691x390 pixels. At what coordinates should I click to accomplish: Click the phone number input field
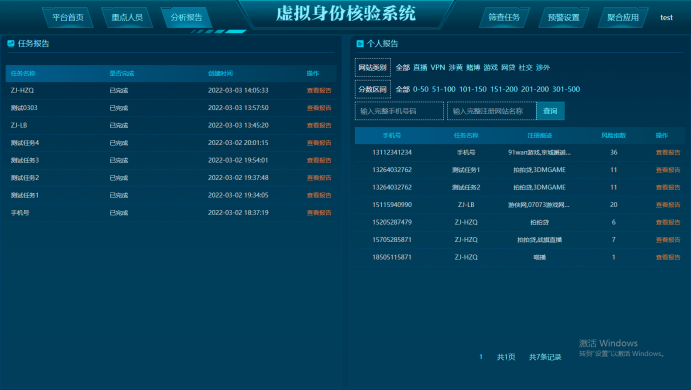click(399, 111)
